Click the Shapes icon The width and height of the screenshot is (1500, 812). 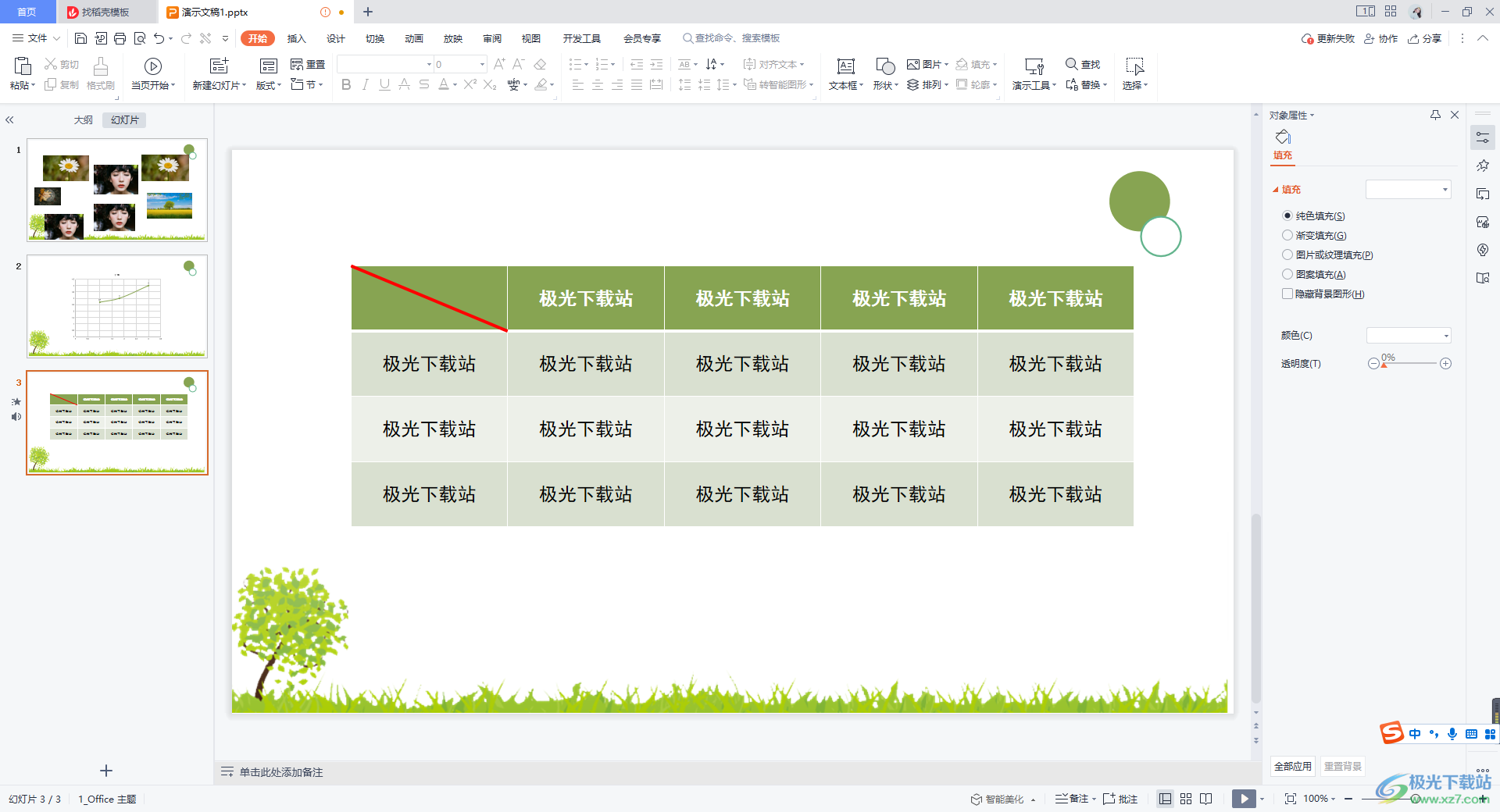tap(885, 66)
